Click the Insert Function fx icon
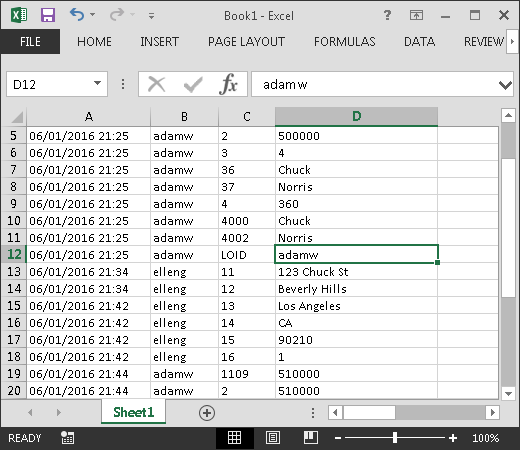The image size is (520, 450). (228, 84)
